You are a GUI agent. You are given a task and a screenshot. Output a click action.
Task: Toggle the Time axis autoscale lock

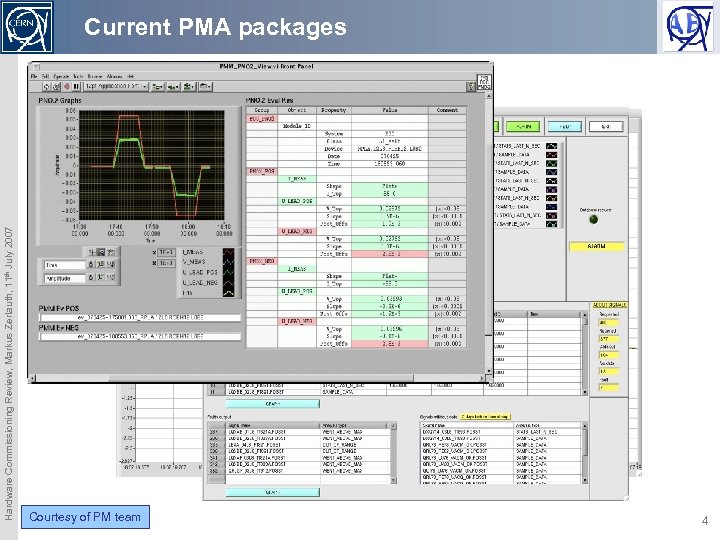pyautogui.click(x=91, y=264)
